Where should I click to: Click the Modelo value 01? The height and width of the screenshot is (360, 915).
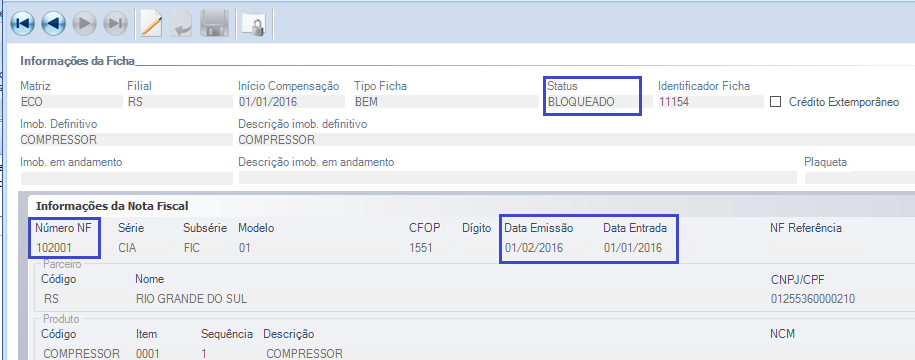pyautogui.click(x=245, y=248)
